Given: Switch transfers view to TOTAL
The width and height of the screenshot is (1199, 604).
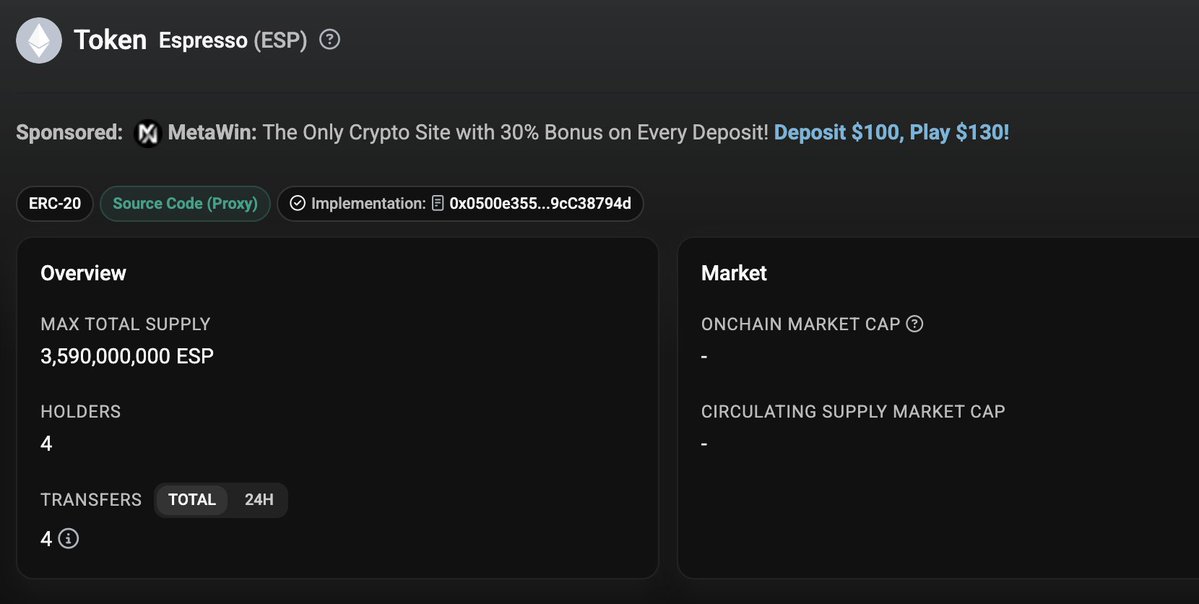Looking at the screenshot, I should pyautogui.click(x=192, y=500).
